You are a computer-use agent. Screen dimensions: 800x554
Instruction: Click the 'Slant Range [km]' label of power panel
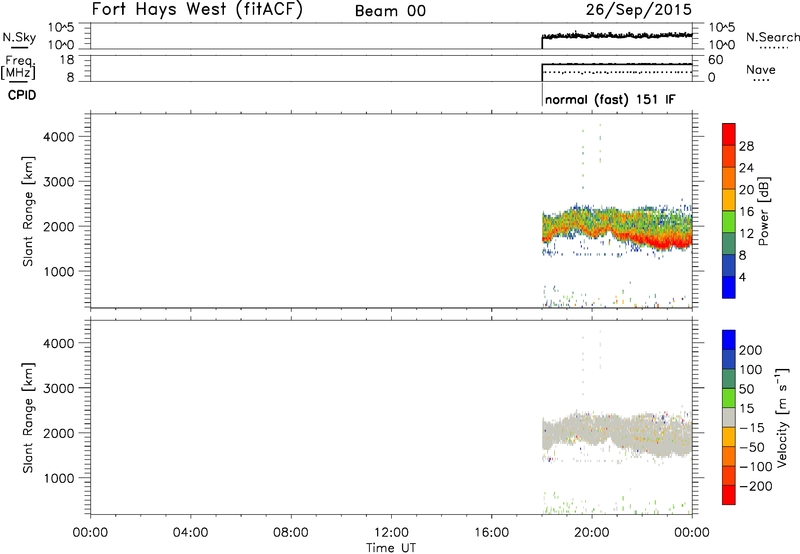[28, 211]
